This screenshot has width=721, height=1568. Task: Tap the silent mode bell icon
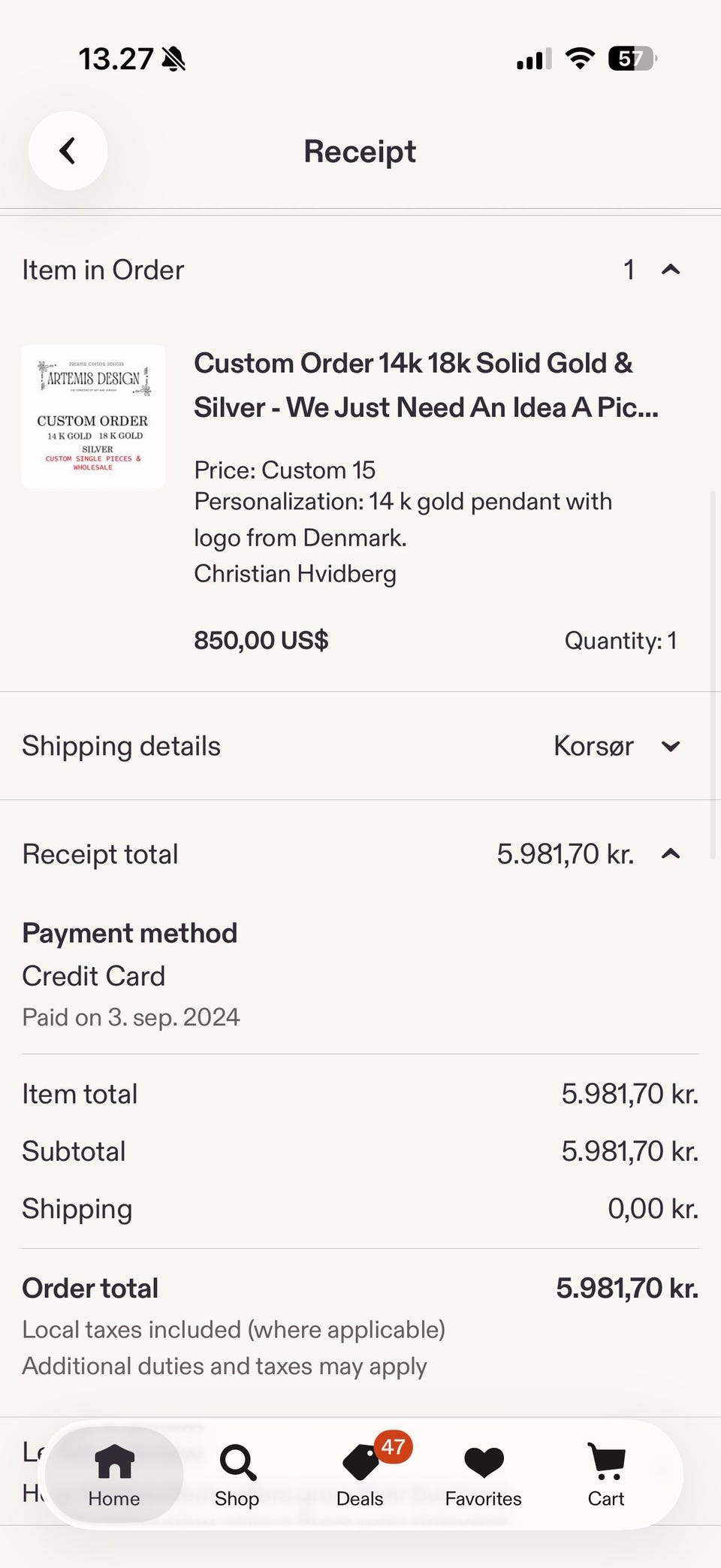tap(173, 59)
